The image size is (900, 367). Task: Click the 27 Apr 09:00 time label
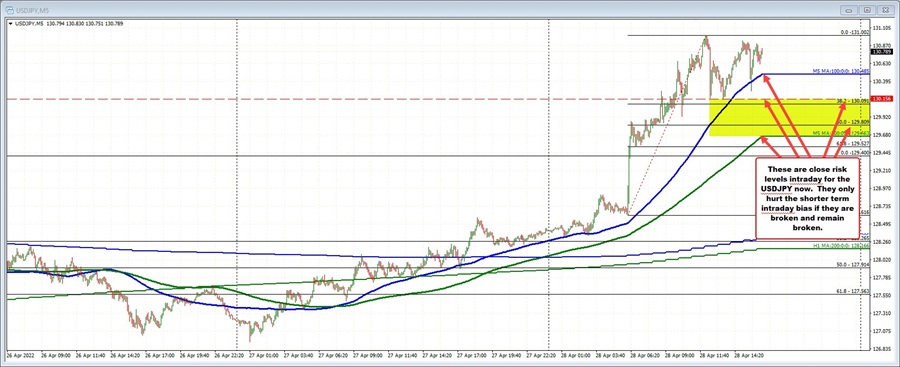pyautogui.click(x=368, y=356)
